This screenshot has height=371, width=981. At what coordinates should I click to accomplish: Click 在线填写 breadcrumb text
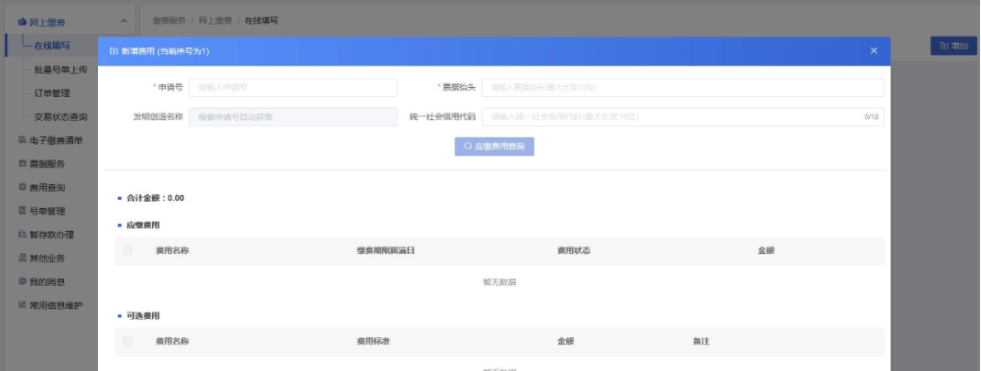pos(261,21)
